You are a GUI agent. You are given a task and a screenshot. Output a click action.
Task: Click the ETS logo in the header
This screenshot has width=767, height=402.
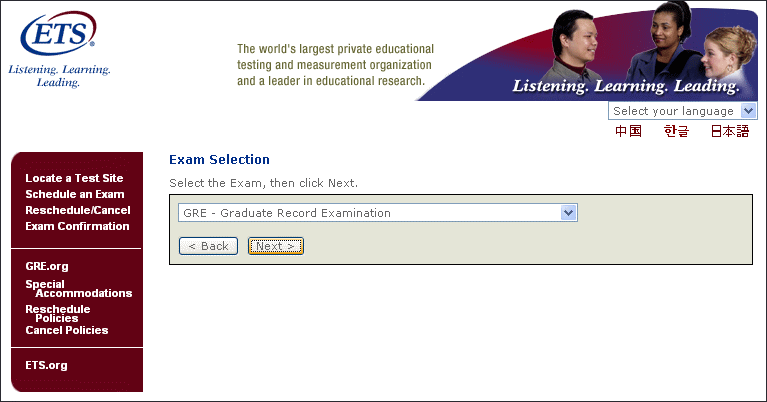tap(58, 32)
